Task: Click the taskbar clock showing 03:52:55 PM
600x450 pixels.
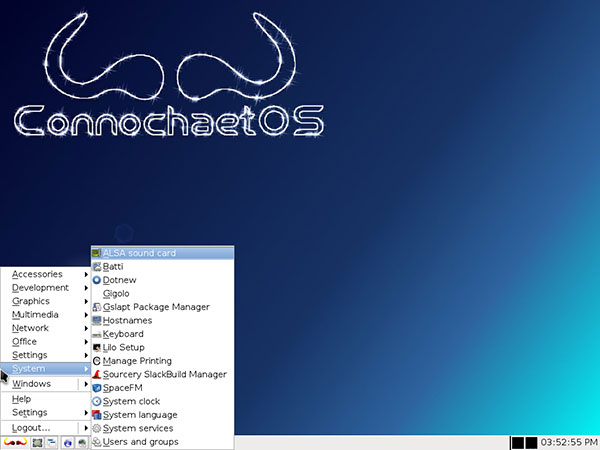Action: (569, 443)
